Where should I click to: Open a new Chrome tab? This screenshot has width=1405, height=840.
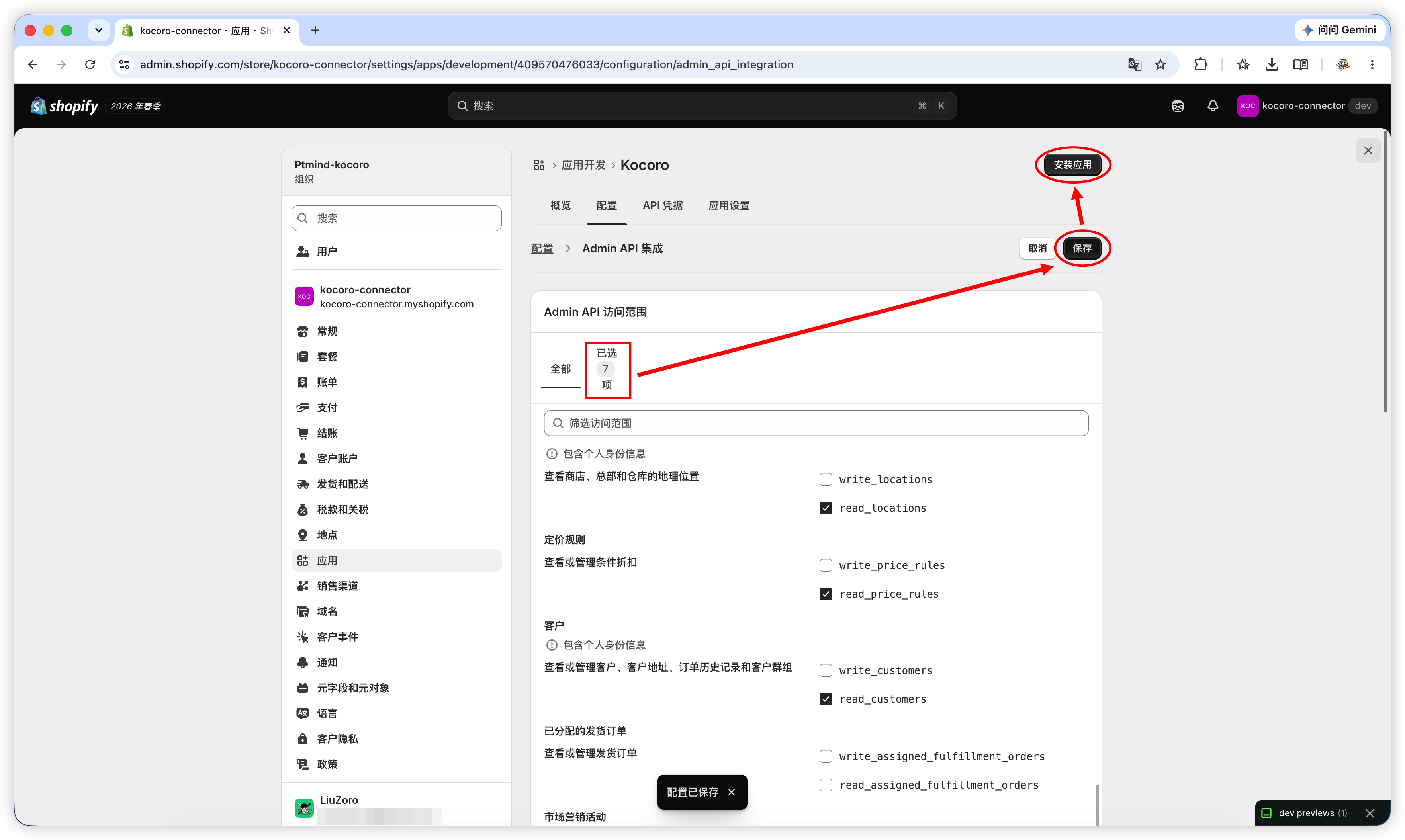tap(315, 31)
